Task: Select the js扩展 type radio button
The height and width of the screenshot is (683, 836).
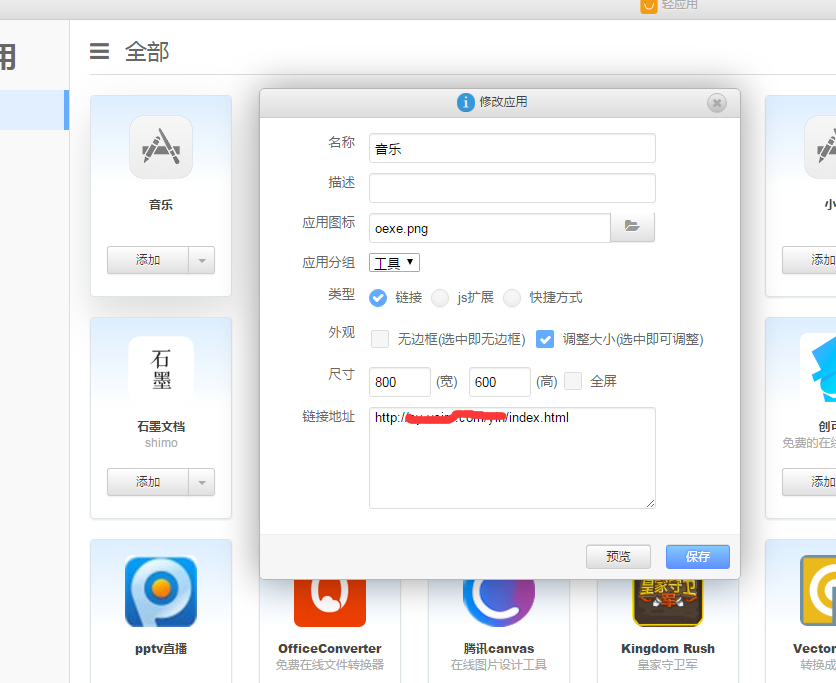Action: [440, 298]
